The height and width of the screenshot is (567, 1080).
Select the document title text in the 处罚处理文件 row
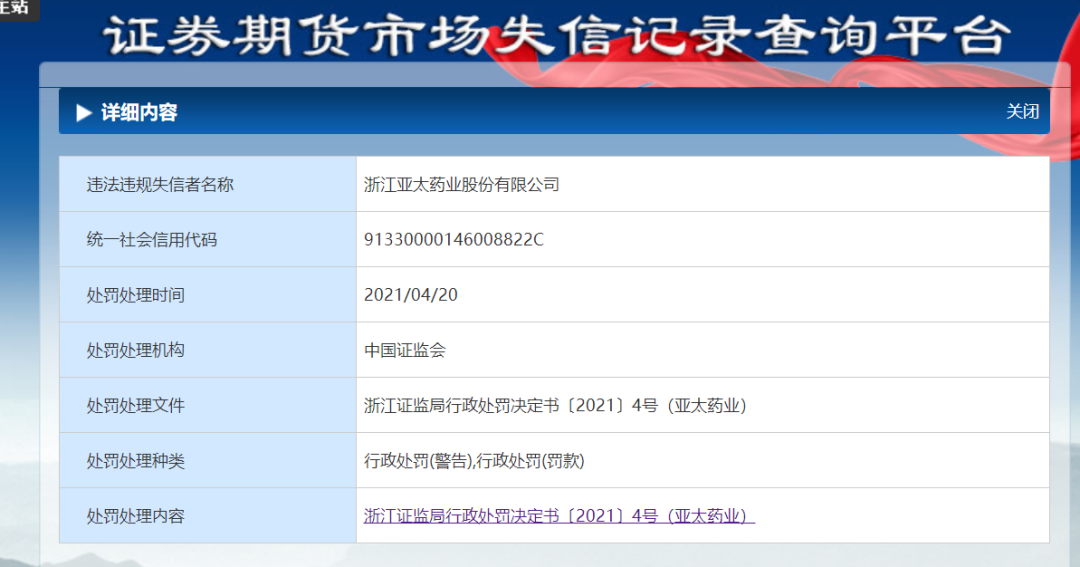[555, 405]
